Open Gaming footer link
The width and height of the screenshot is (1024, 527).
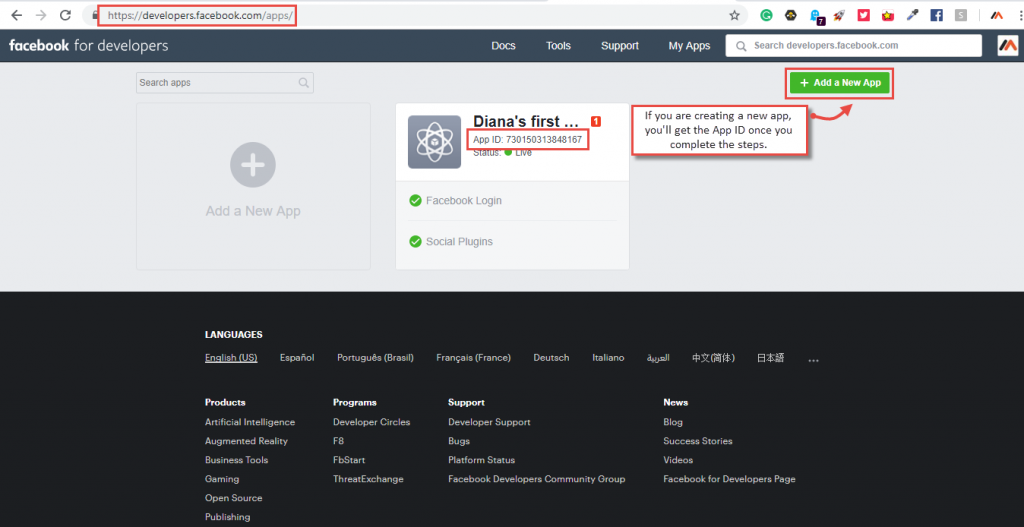(x=222, y=479)
